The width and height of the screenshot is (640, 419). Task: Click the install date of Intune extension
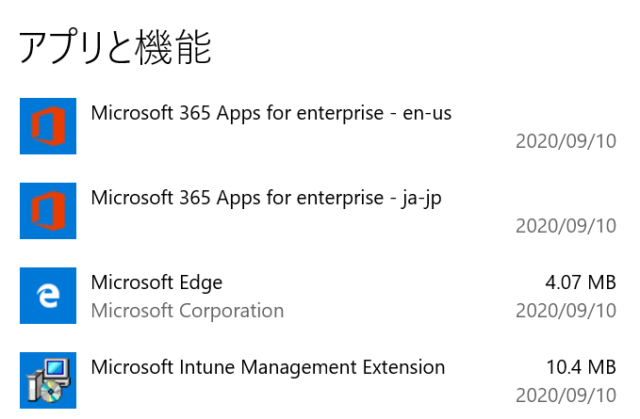pyautogui.click(x=566, y=395)
